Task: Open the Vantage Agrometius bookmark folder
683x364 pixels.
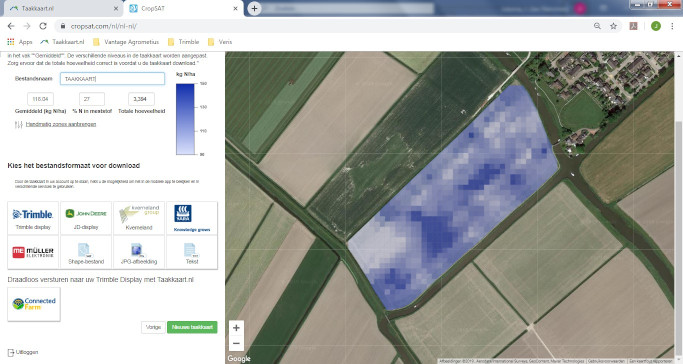Action: point(126,42)
